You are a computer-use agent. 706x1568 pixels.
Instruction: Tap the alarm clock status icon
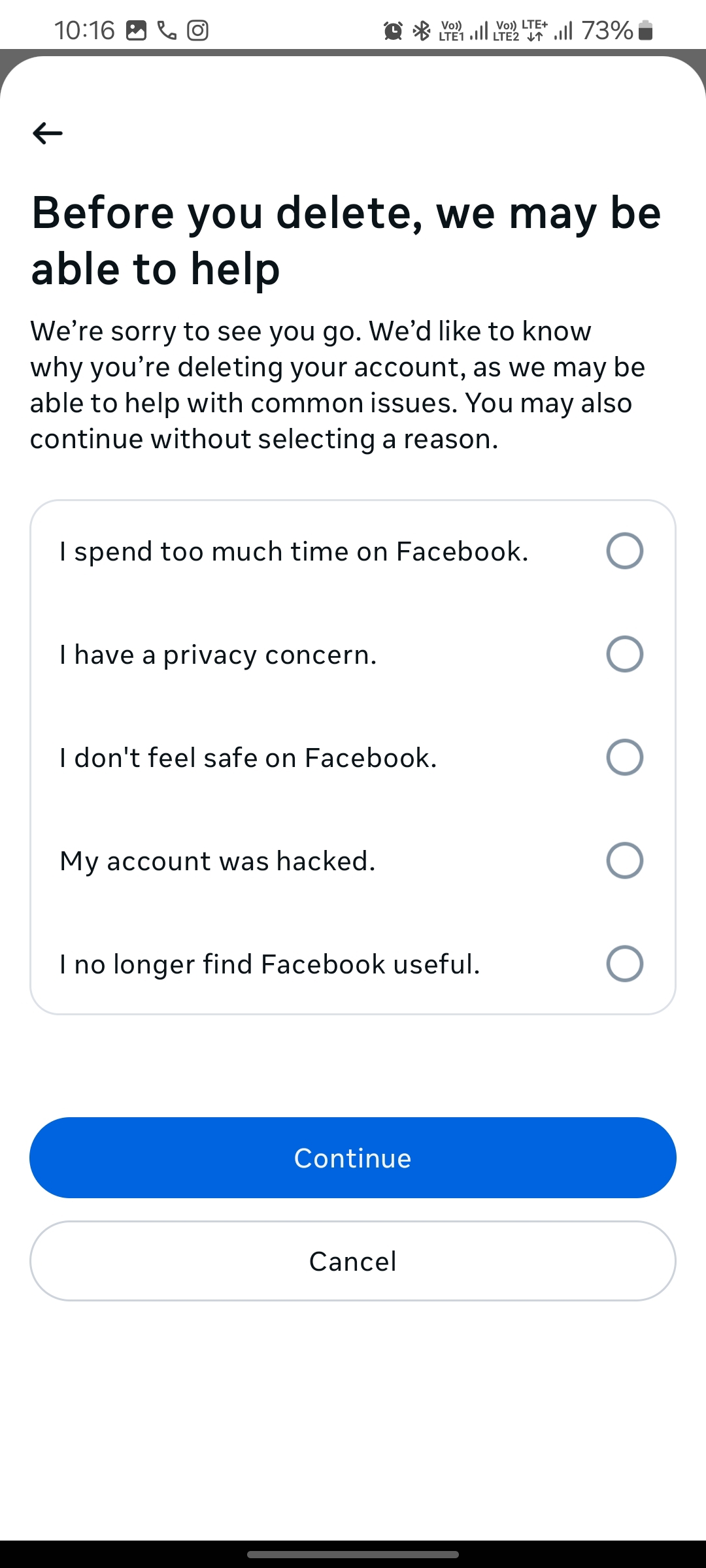tap(393, 30)
